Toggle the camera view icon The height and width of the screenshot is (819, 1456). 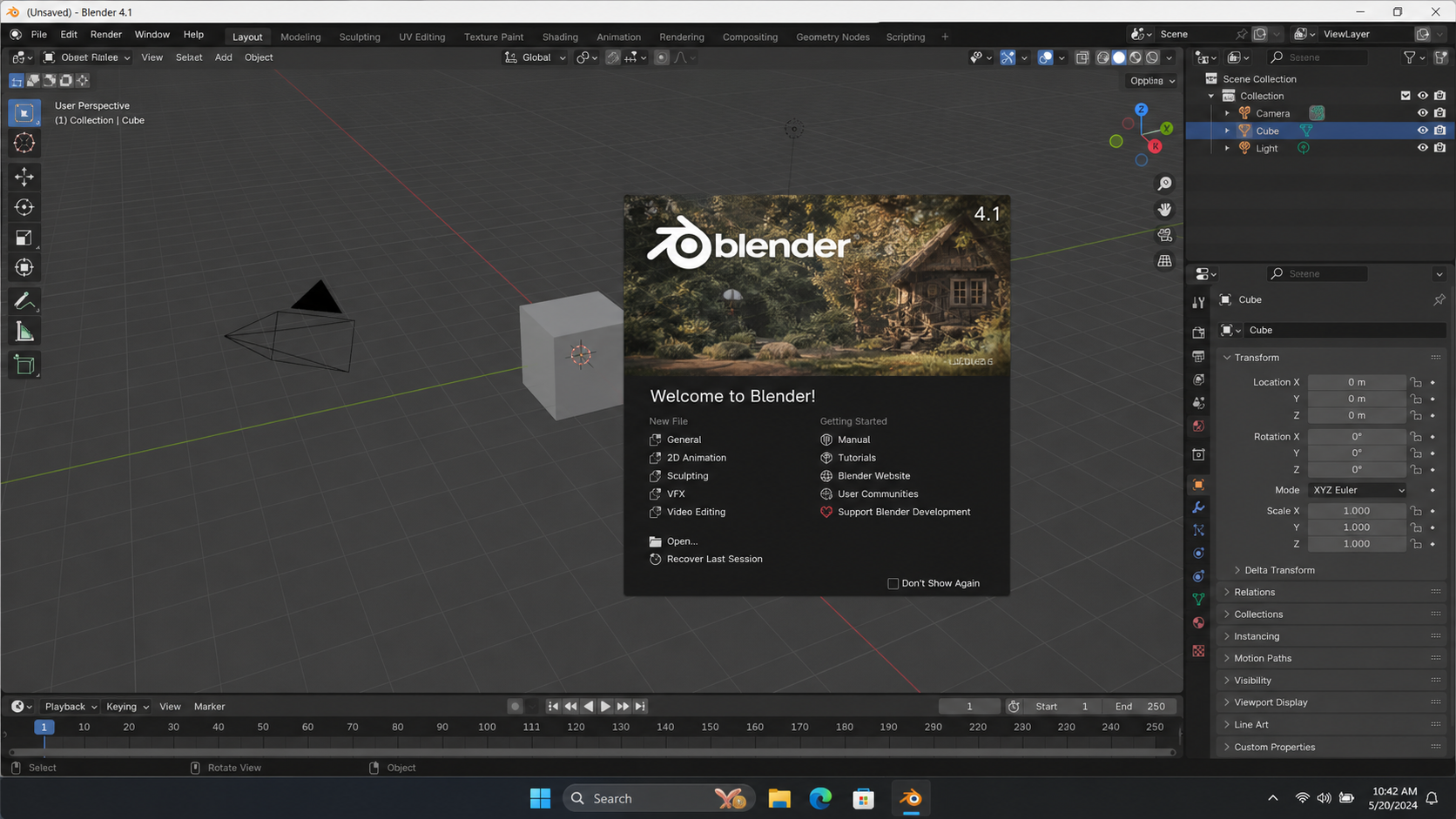click(x=1164, y=235)
